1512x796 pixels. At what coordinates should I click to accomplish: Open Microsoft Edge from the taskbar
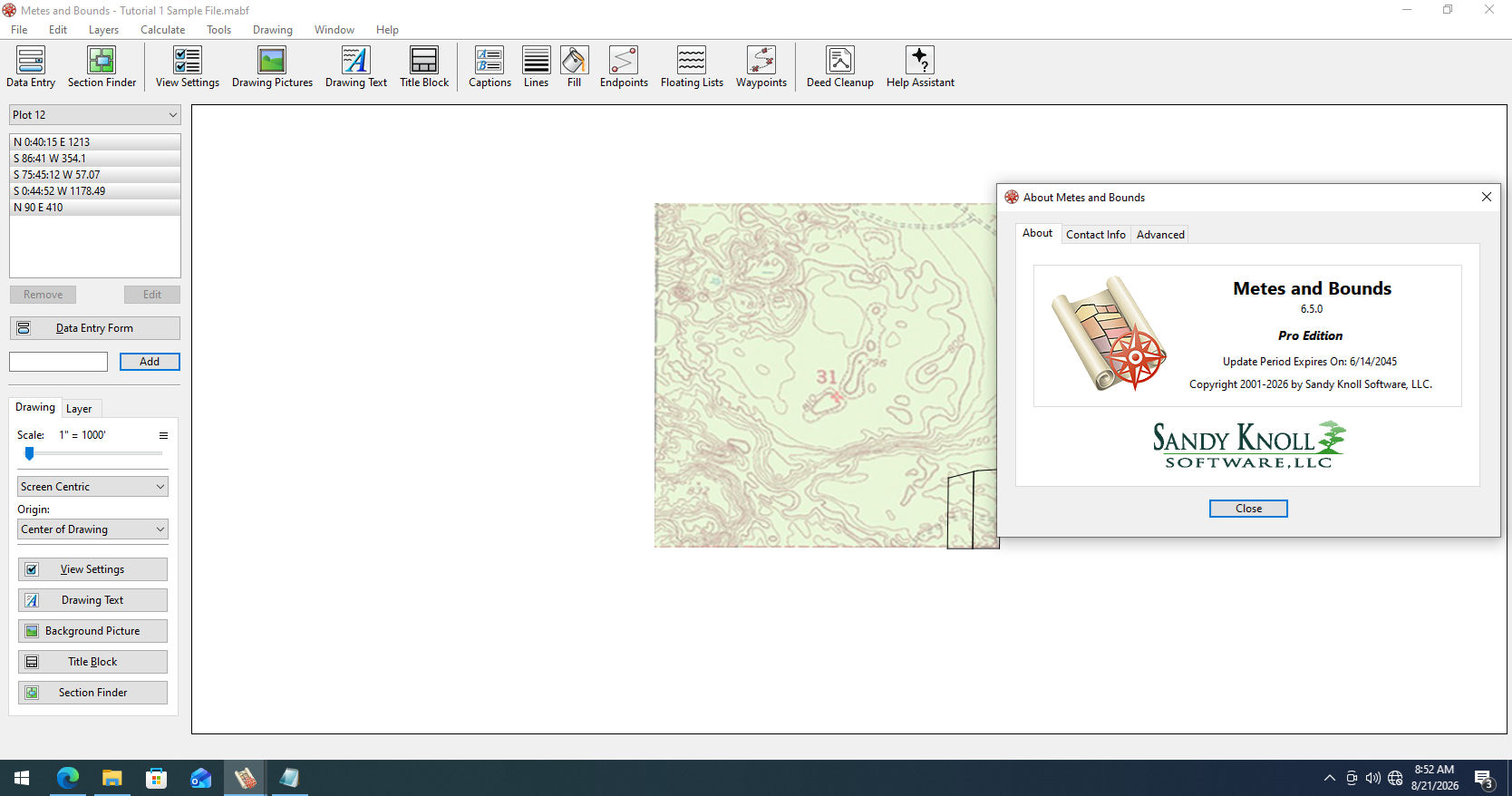coord(68,778)
